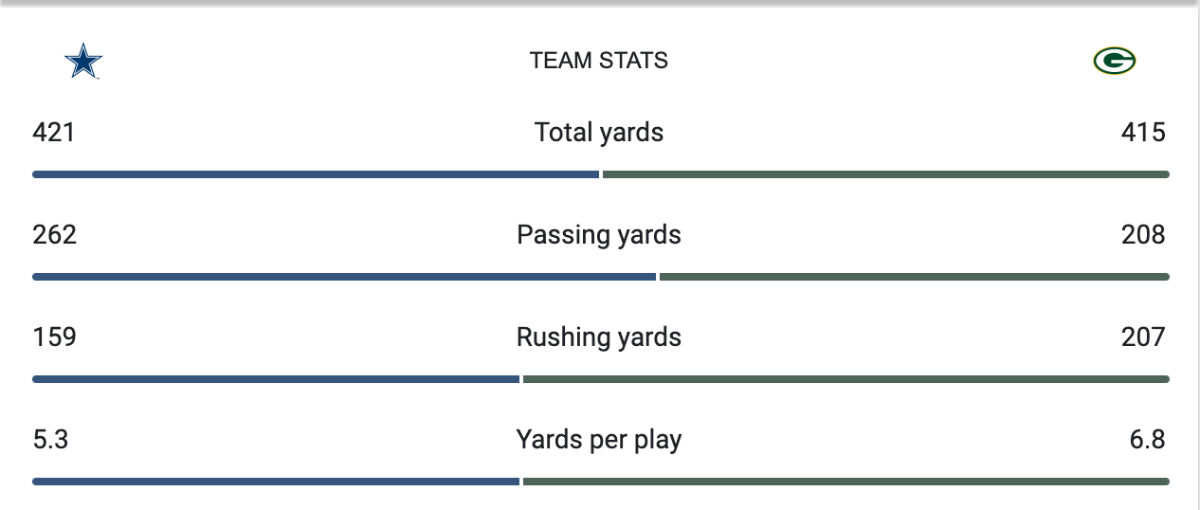Select the Cowboys passing yards value 262
The height and width of the screenshot is (510, 1200).
coord(55,235)
